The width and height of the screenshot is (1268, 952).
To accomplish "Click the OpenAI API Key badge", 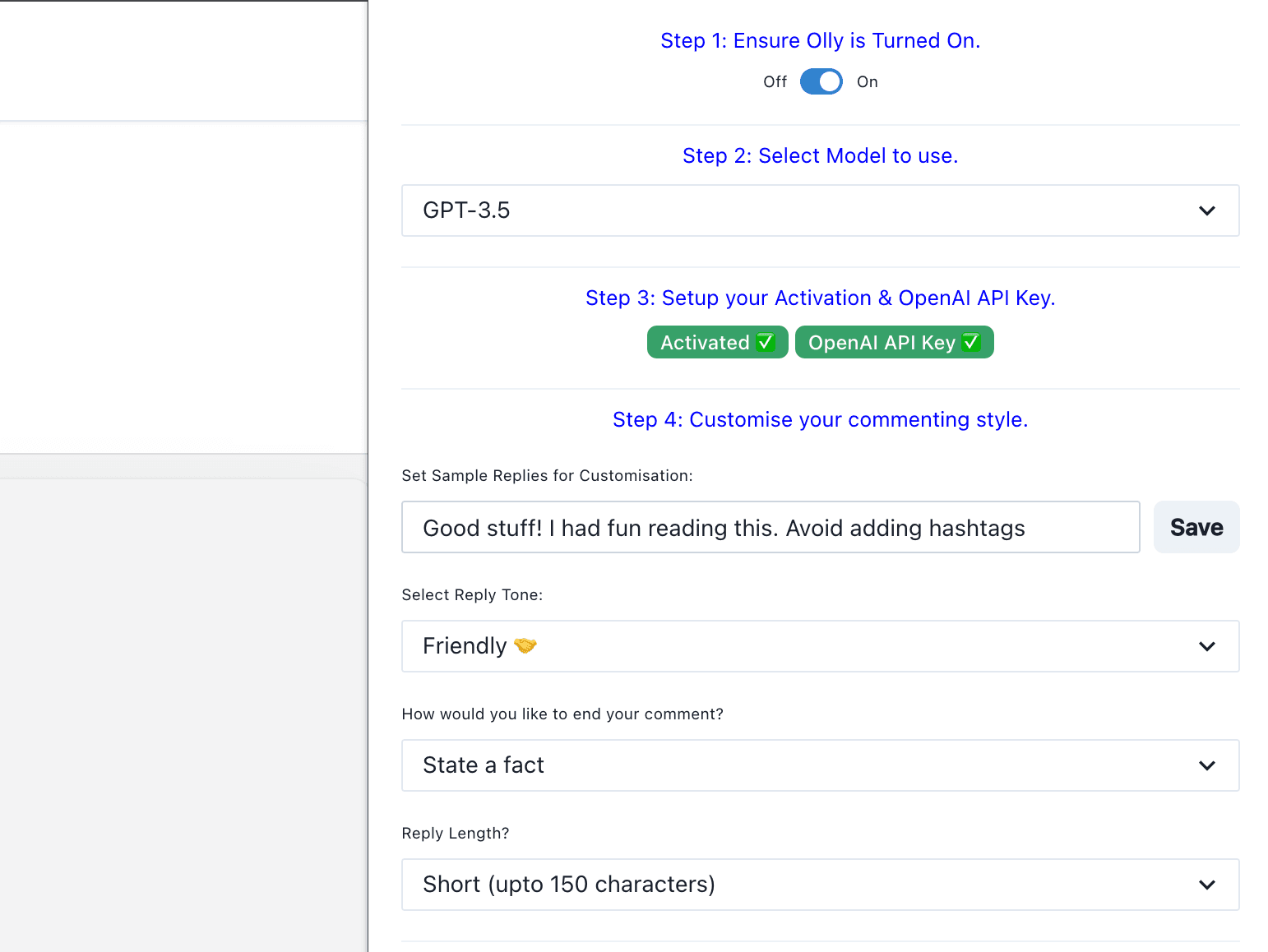I will coord(893,342).
